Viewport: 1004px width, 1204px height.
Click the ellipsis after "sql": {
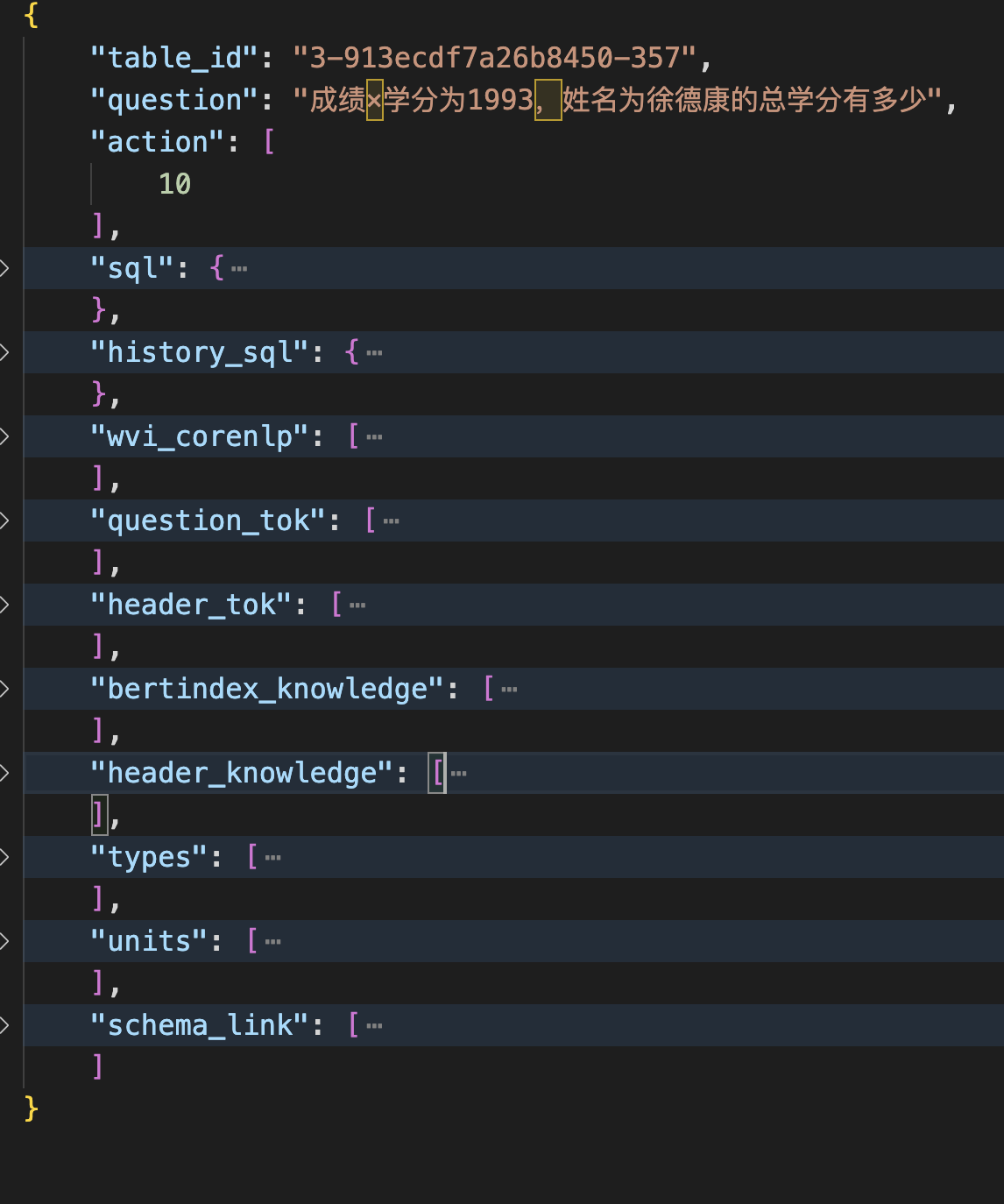[x=239, y=269]
